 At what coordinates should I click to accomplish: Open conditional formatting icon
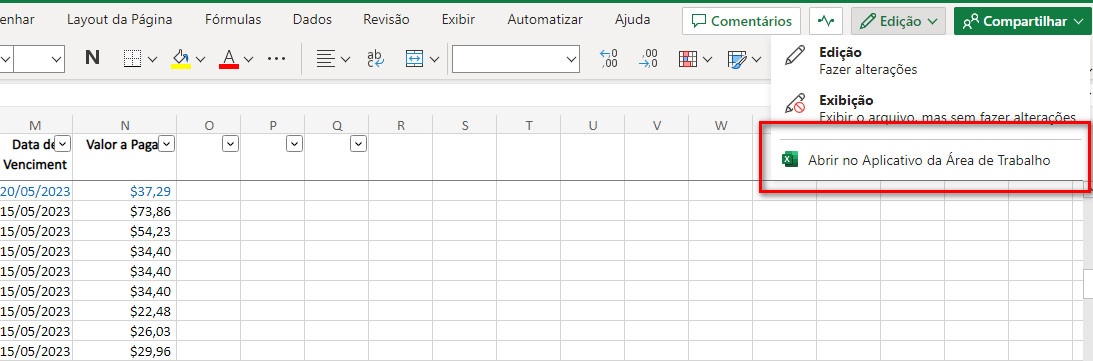(688, 59)
